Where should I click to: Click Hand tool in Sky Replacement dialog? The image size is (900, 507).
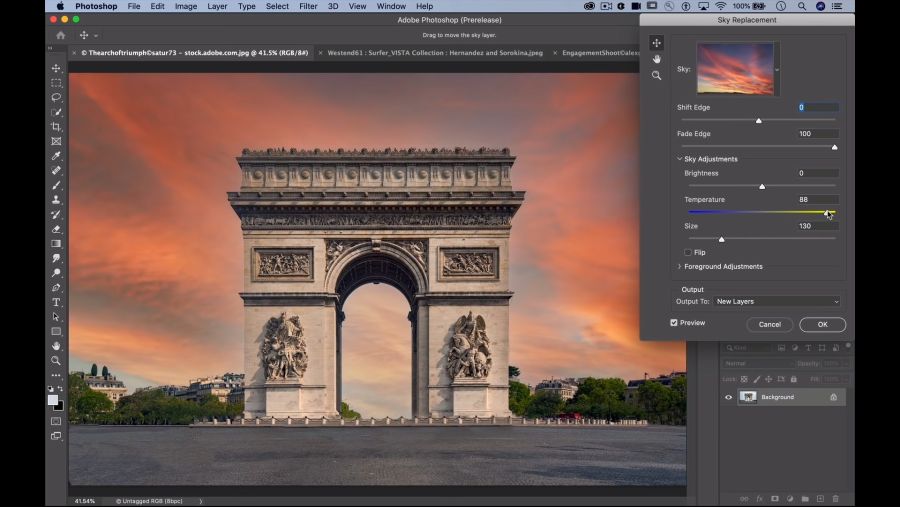[x=656, y=59]
